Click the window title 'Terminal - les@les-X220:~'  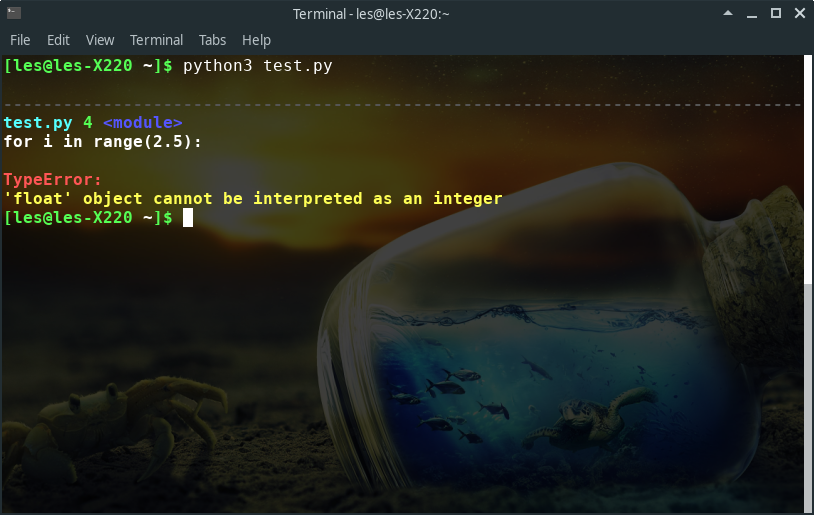pyautogui.click(x=371, y=14)
